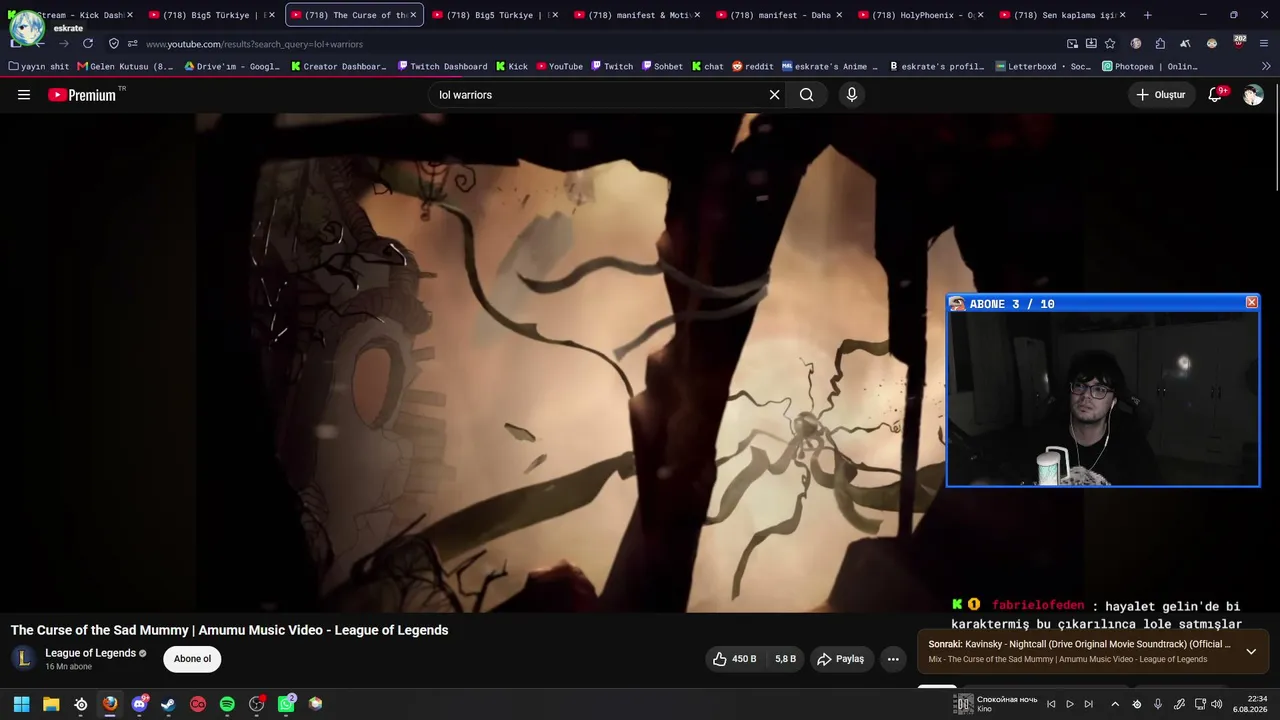Image resolution: width=1280 pixels, height=720 pixels.
Task: Close the 'HolyPhoenix' browser tab
Action: coord(981,15)
